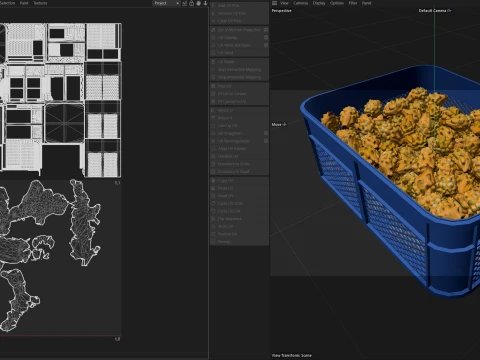Click the View Transform: Scene status text
The height and width of the screenshot is (360, 480).
click(292, 355)
